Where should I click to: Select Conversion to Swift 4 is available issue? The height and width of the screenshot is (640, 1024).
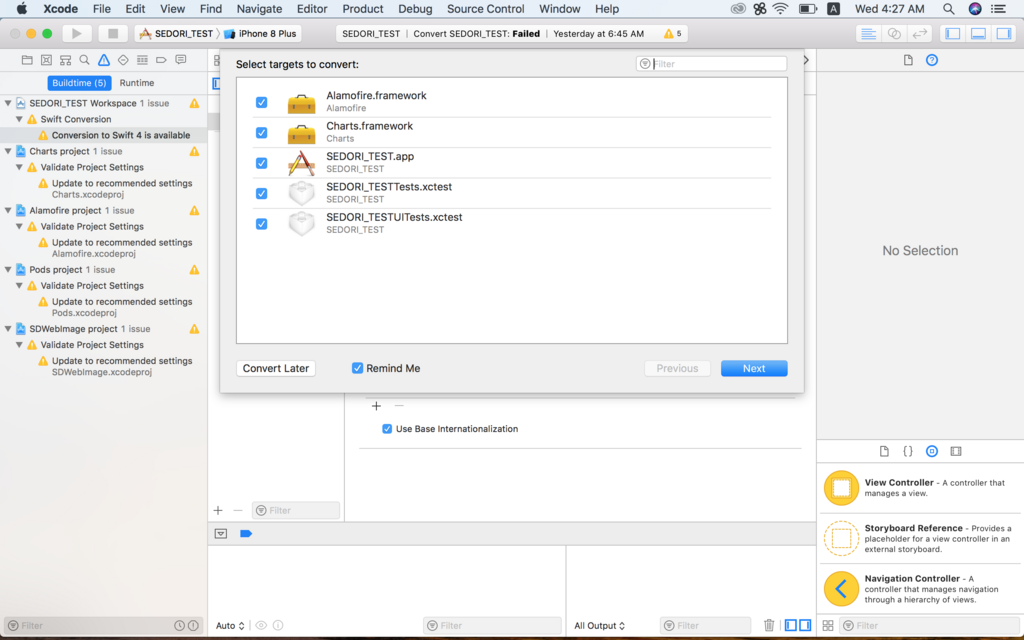click(x=104, y=135)
